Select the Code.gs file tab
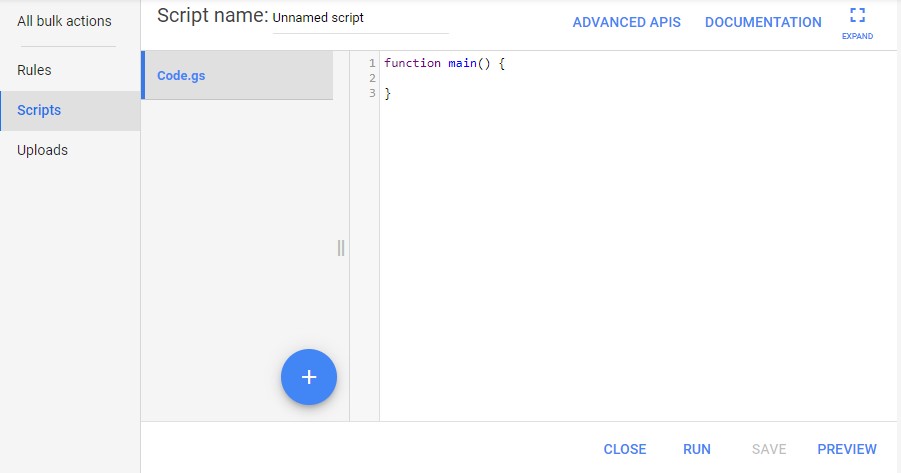The height and width of the screenshot is (473, 901). tap(237, 75)
